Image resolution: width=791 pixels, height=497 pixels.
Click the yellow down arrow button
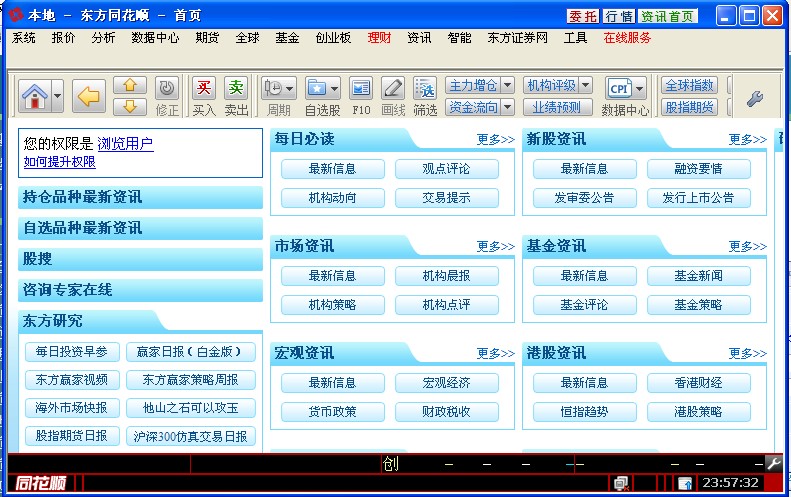tap(130, 106)
